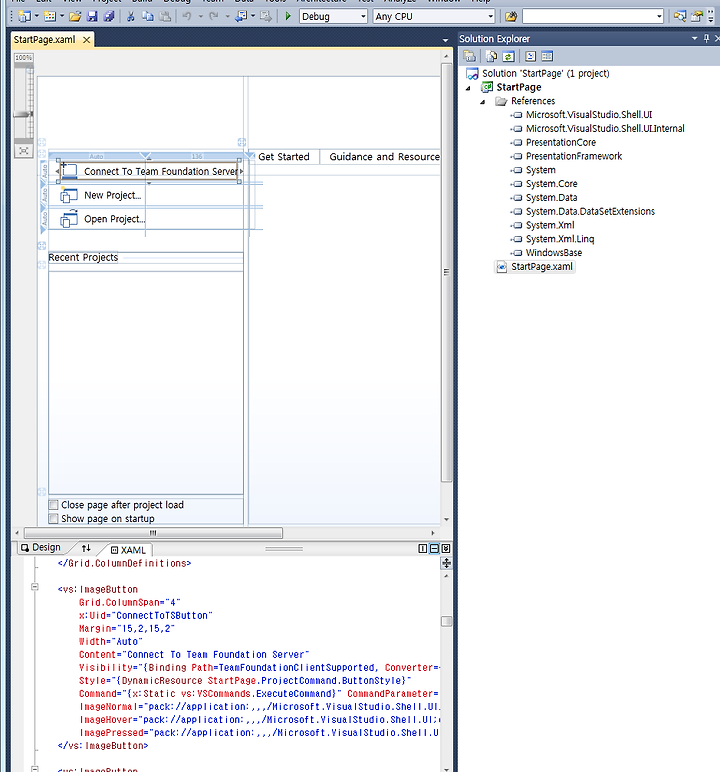
Task: Click the Find in Files icon
Action: pos(511,16)
